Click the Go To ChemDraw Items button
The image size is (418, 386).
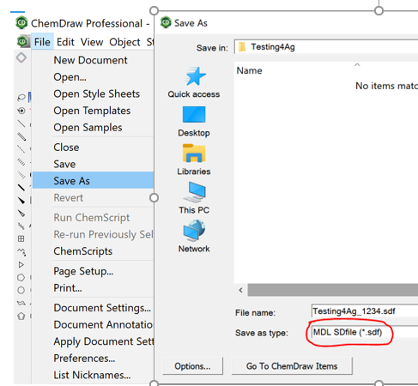(x=292, y=366)
